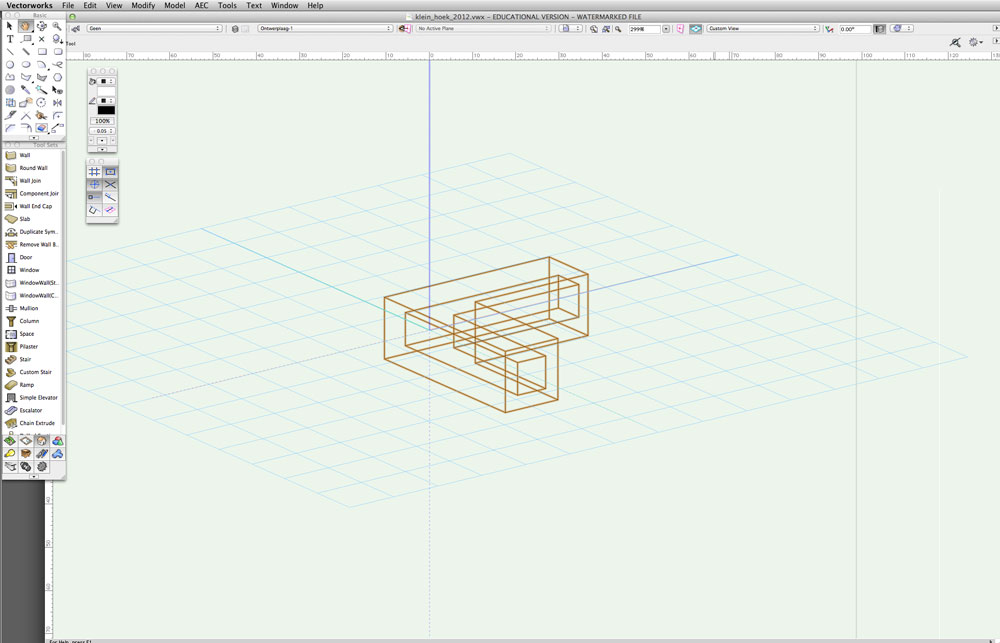Select the Rectangle tool in Basic palette
The height and width of the screenshot is (643, 1000).
(41, 52)
